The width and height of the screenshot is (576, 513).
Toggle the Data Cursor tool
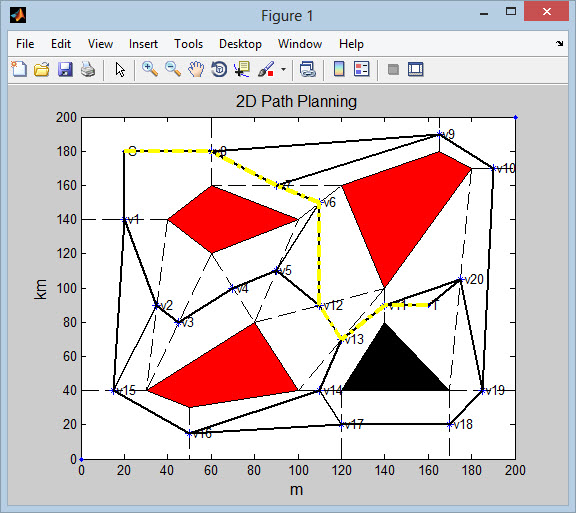tap(242, 69)
